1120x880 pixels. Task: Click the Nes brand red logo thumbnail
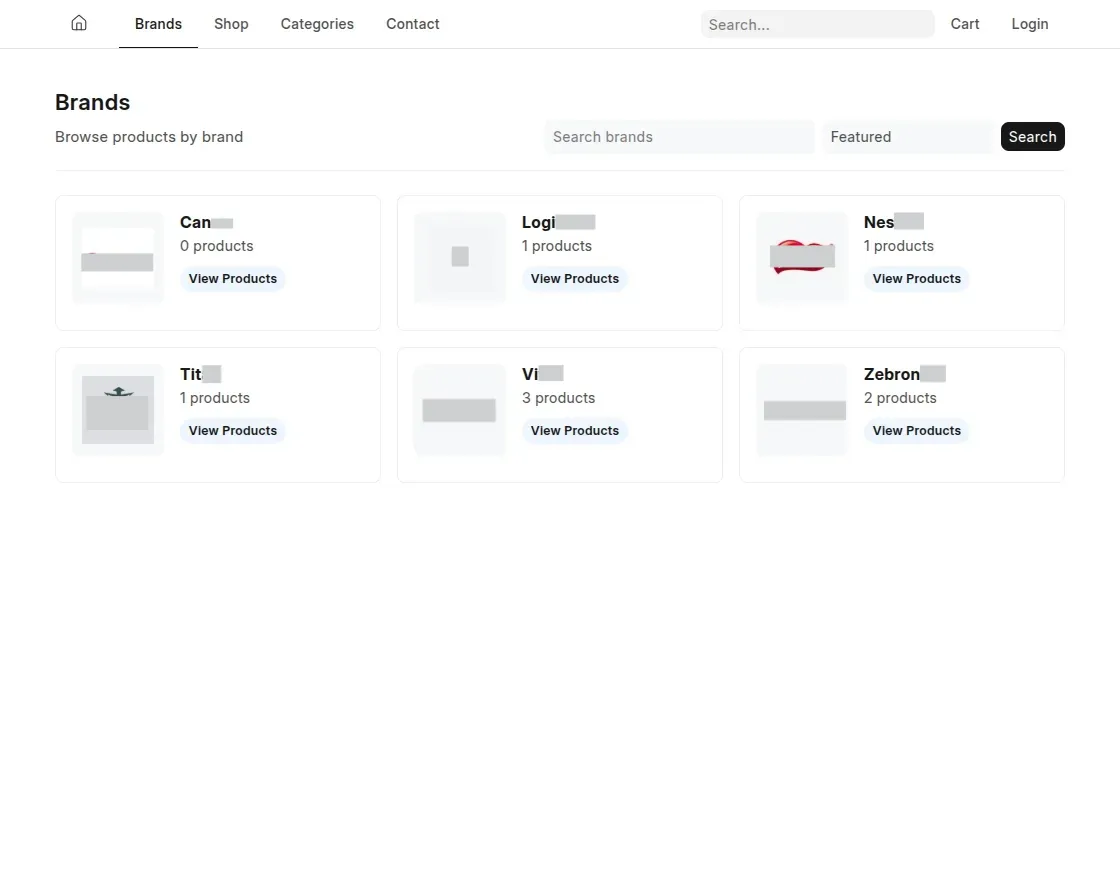[x=802, y=258]
